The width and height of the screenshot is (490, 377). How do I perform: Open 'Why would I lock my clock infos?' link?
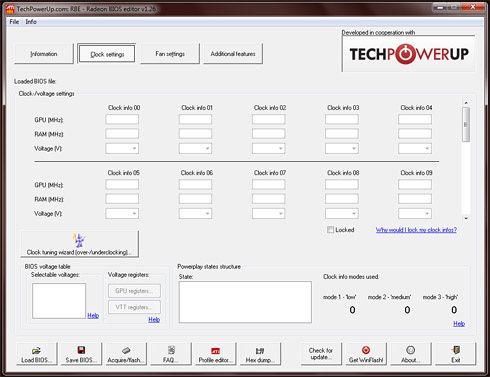pos(416,230)
